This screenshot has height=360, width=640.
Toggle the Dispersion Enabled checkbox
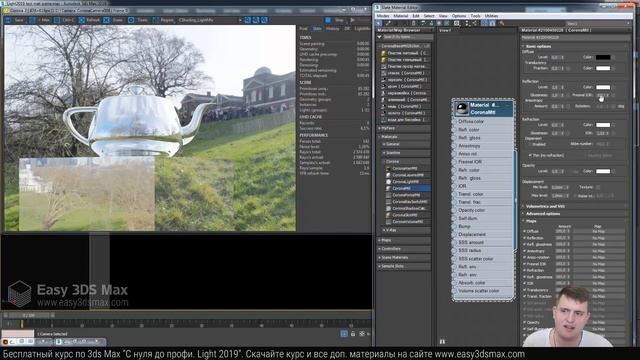[531, 144]
